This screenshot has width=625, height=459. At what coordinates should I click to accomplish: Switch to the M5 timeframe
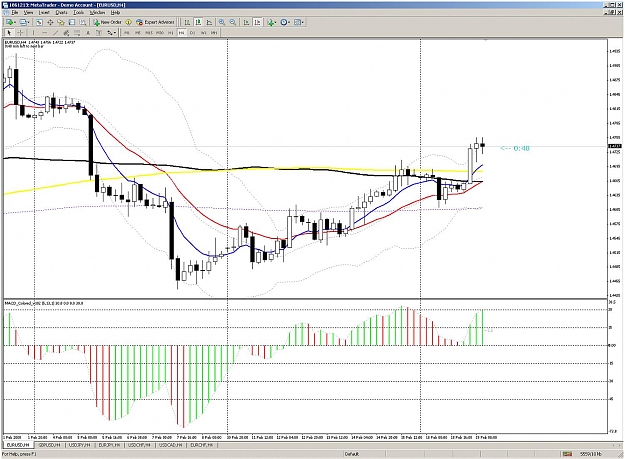[138, 33]
